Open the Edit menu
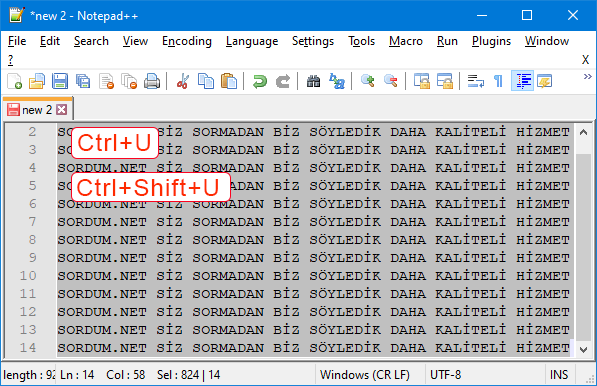The height and width of the screenshot is (386, 597). (50, 41)
